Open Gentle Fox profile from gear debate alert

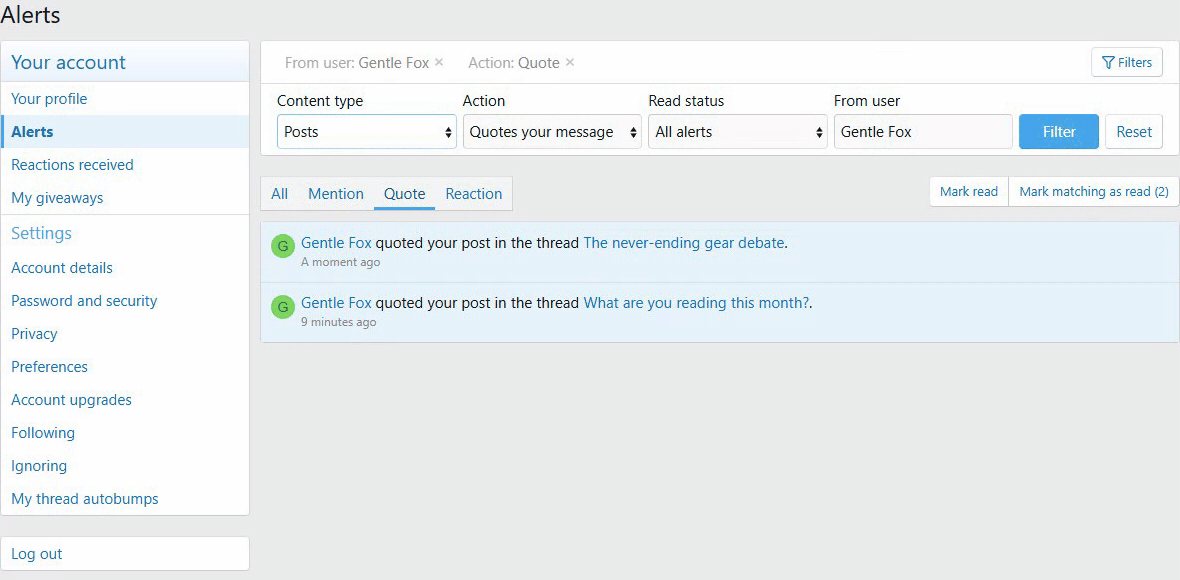pyautogui.click(x=336, y=242)
